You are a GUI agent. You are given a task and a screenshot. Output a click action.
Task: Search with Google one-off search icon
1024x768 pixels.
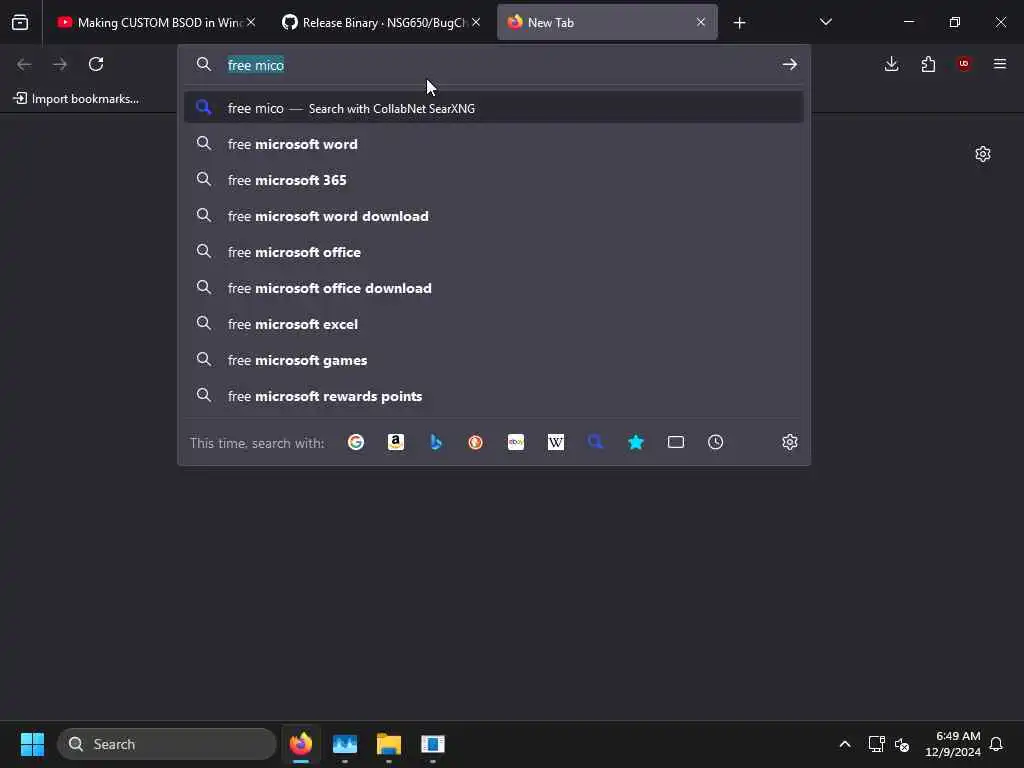click(x=356, y=442)
